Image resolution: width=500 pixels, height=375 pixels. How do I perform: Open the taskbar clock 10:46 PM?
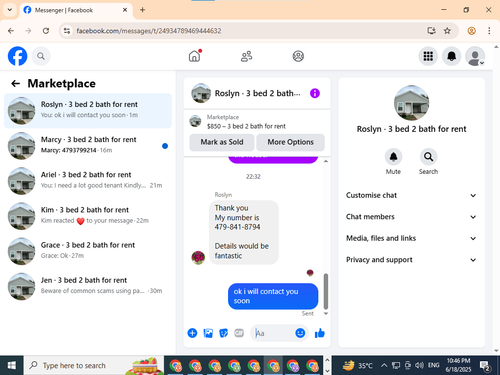(458, 365)
